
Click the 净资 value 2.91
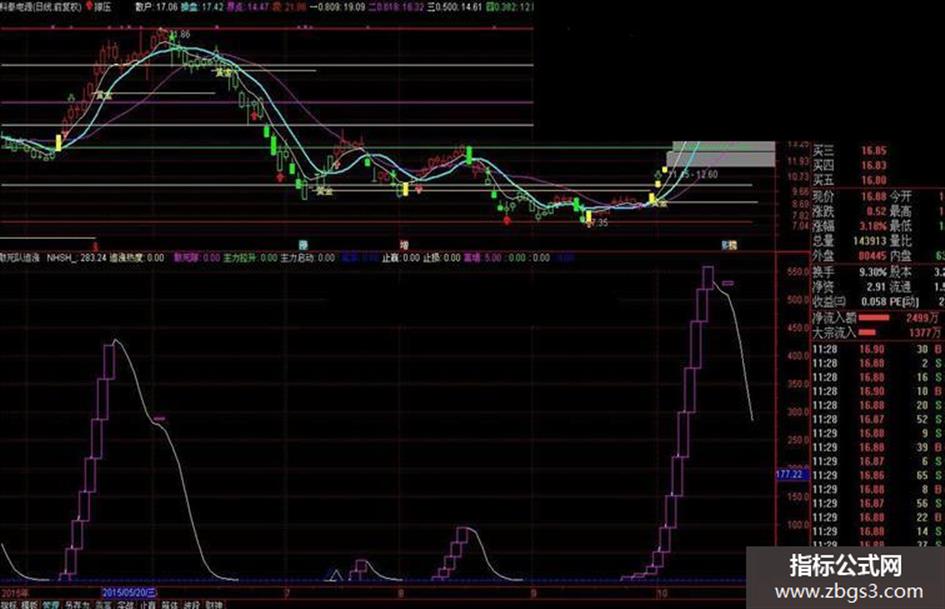(876, 287)
